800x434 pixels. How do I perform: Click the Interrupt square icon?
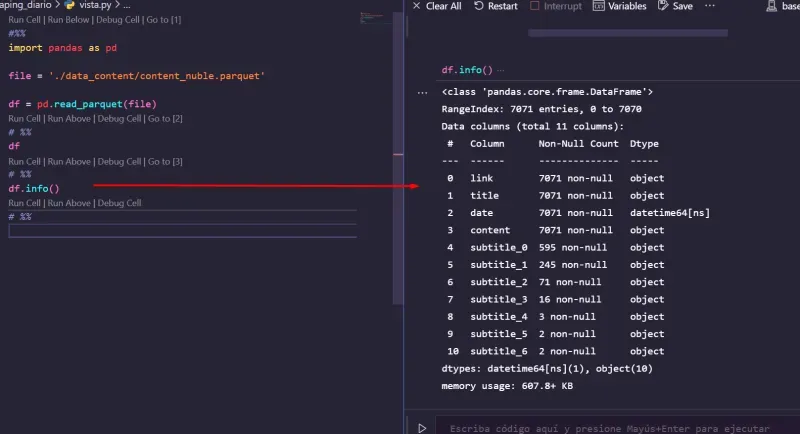[x=534, y=6]
